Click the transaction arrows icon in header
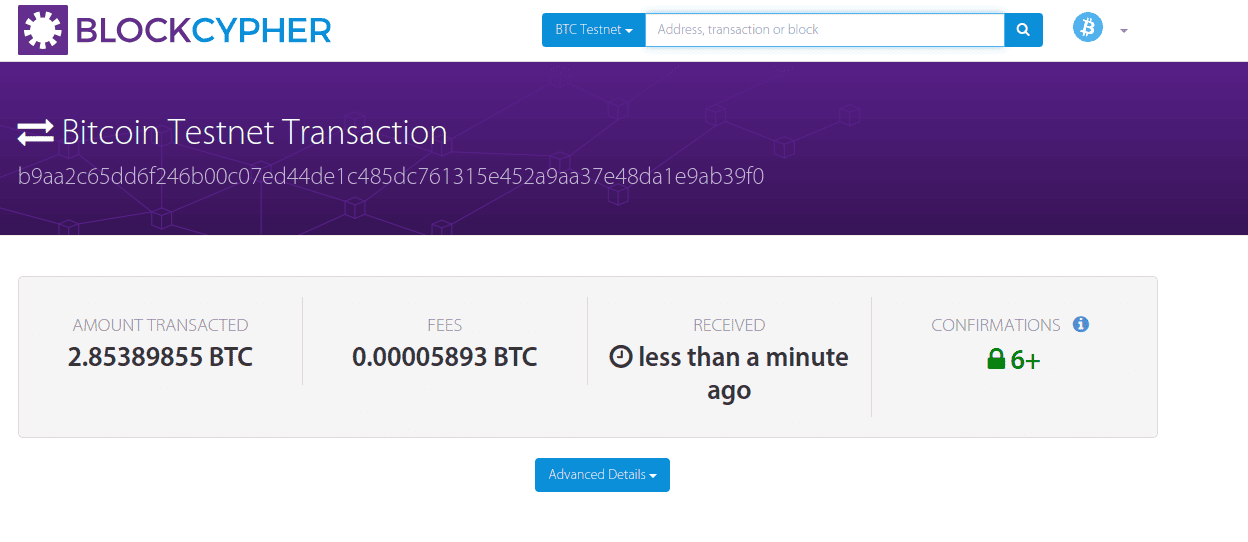Screen dimensions: 1248x542 36,132
